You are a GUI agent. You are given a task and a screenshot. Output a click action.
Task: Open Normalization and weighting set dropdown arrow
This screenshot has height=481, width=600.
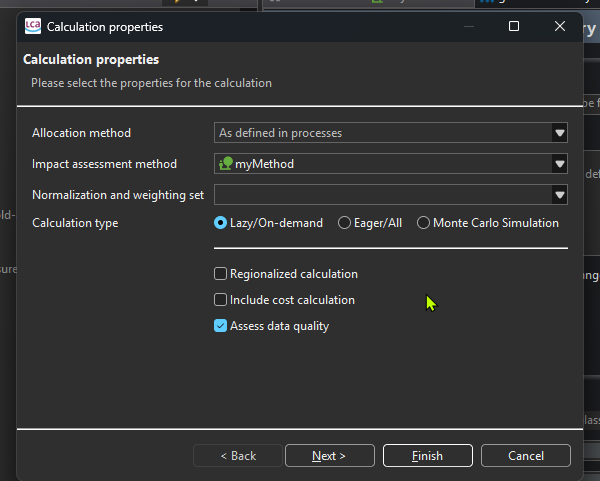point(559,195)
